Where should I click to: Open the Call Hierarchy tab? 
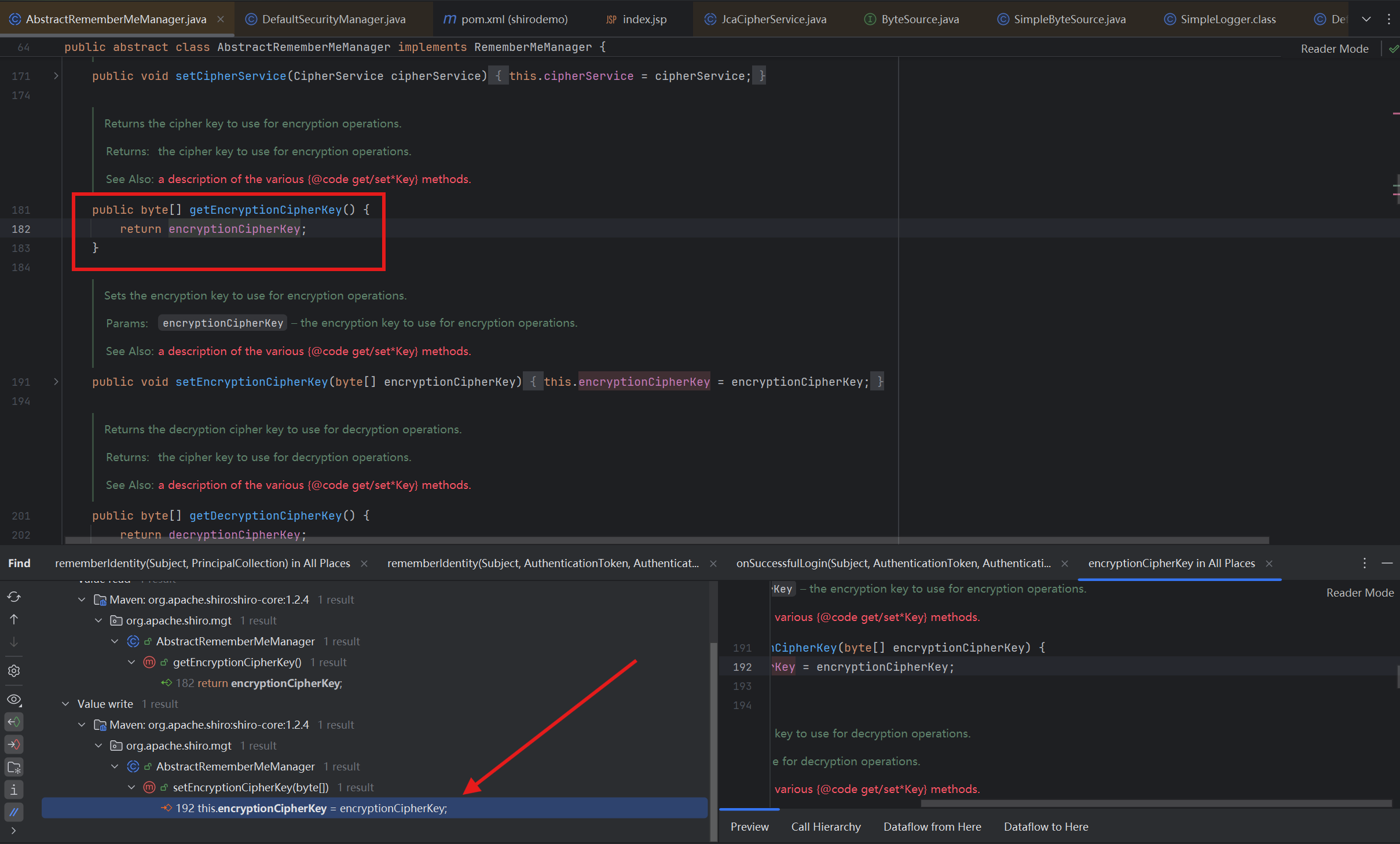(826, 827)
